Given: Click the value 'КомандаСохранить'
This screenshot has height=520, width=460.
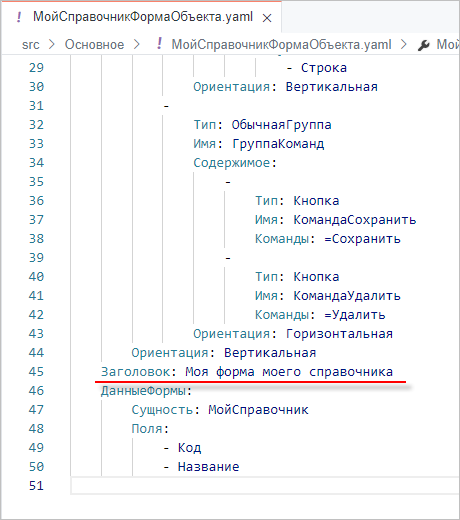Looking at the screenshot, I should (355, 220).
